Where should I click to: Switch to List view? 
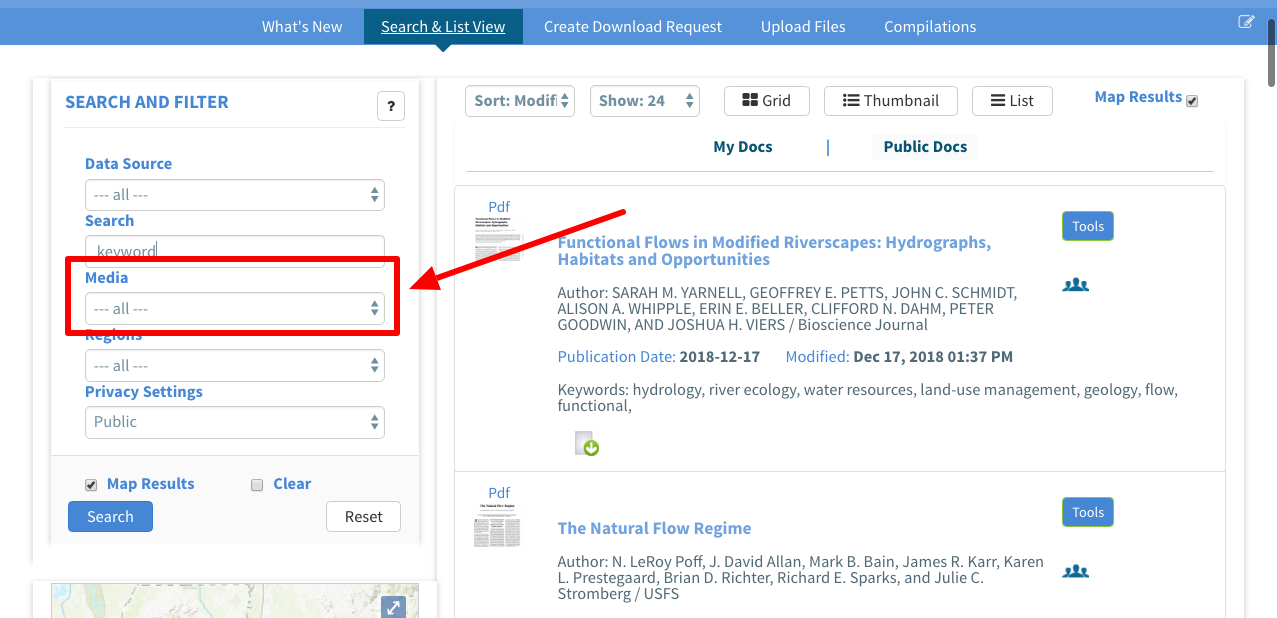click(1011, 100)
